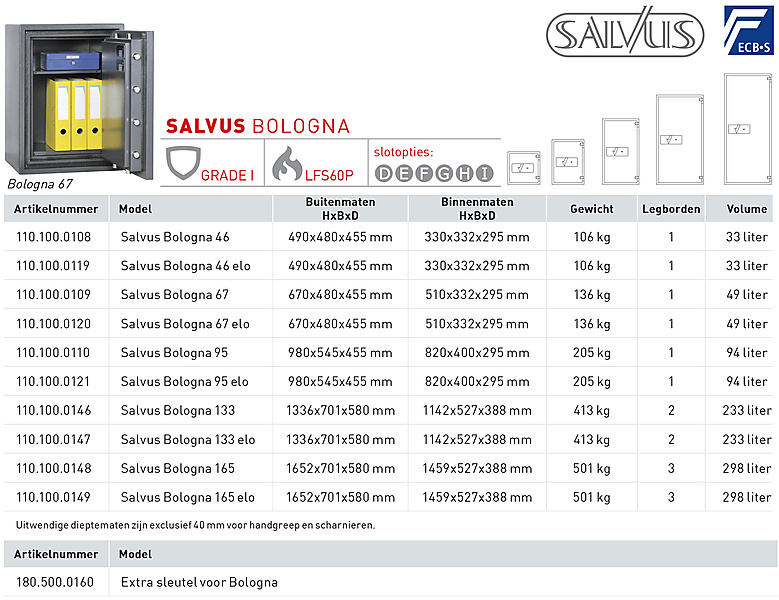Click the smallest safe size silhouette
Image resolution: width=779 pixels, height=600 pixels.
tap(523, 167)
